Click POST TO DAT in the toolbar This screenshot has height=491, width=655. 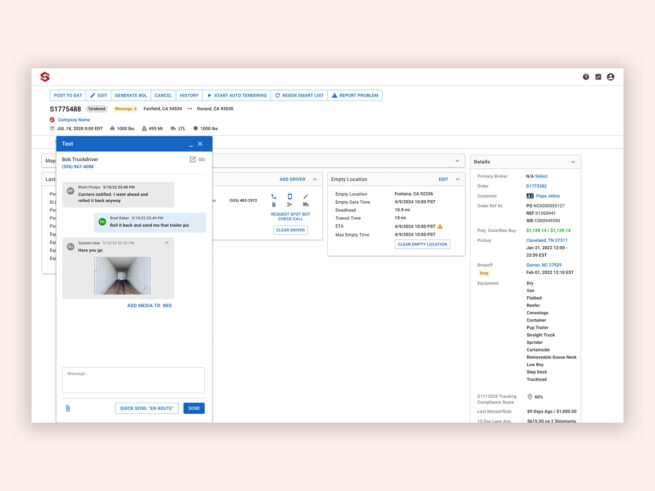click(x=68, y=95)
